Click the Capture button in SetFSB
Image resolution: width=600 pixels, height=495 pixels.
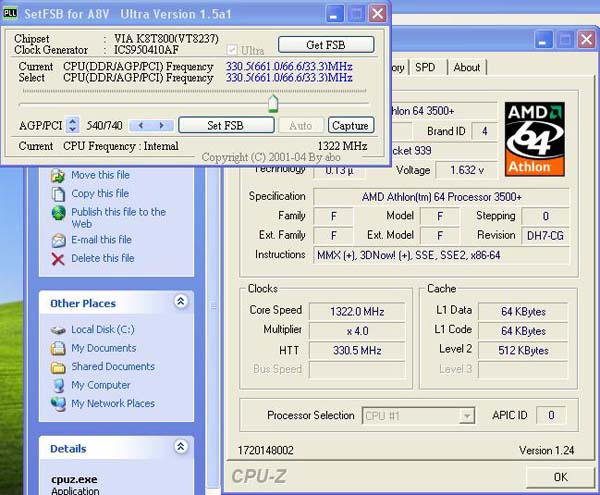click(x=351, y=125)
